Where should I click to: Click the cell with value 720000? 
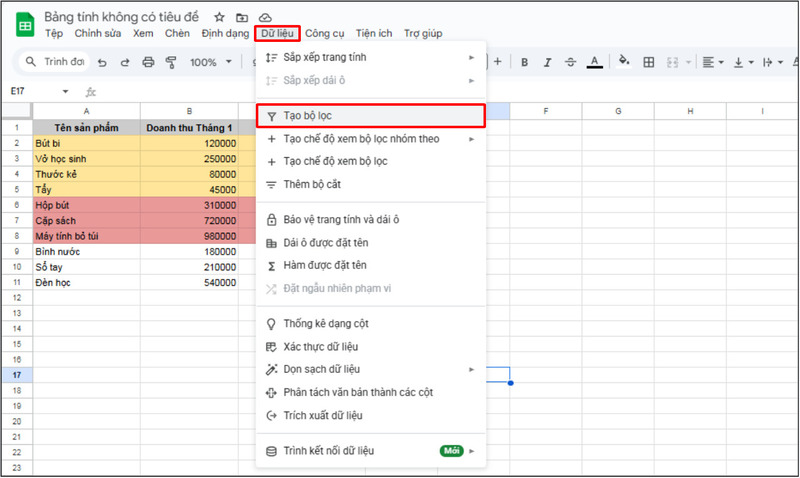[189, 220]
